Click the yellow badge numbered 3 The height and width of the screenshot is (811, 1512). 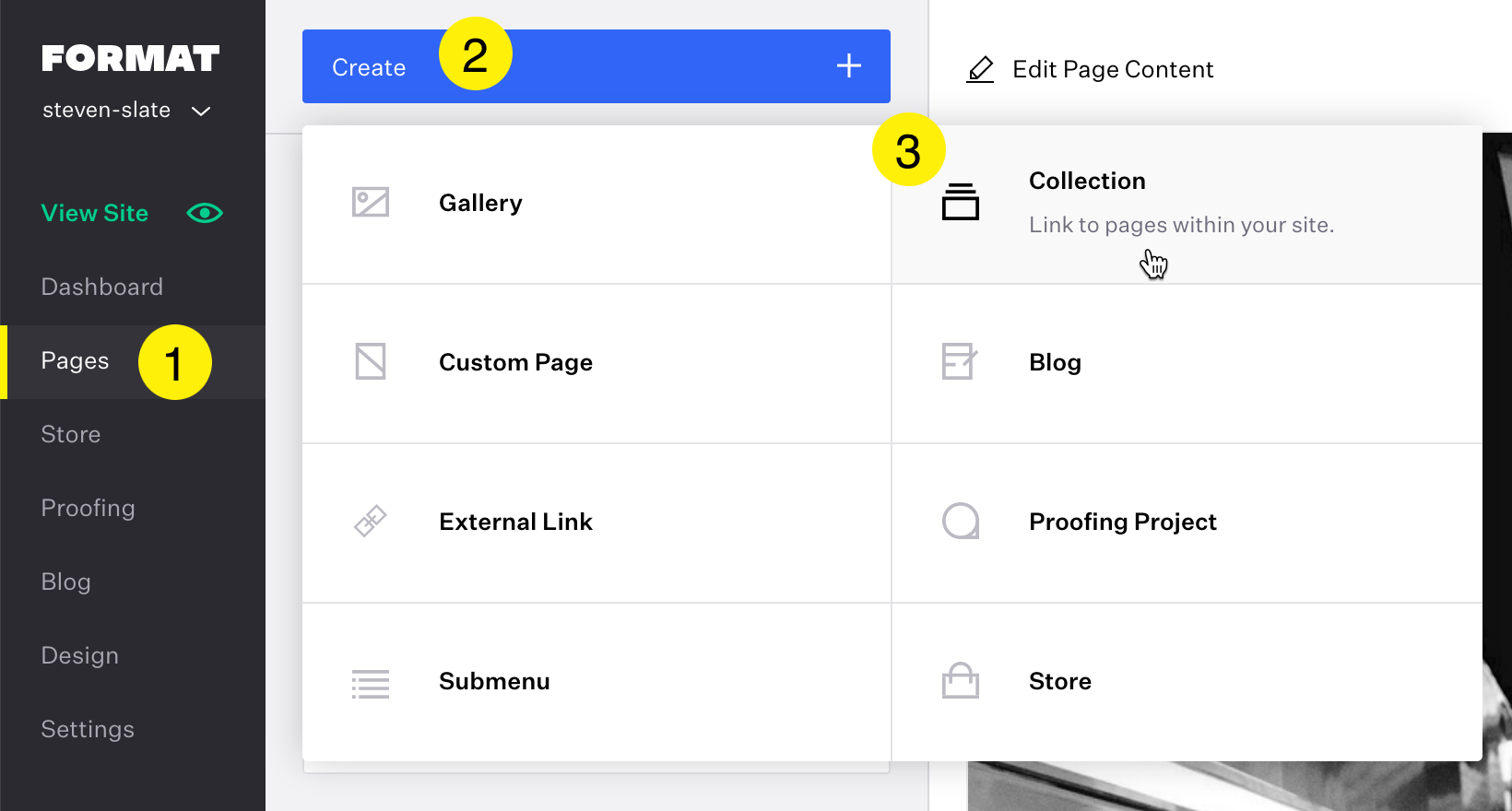(908, 149)
